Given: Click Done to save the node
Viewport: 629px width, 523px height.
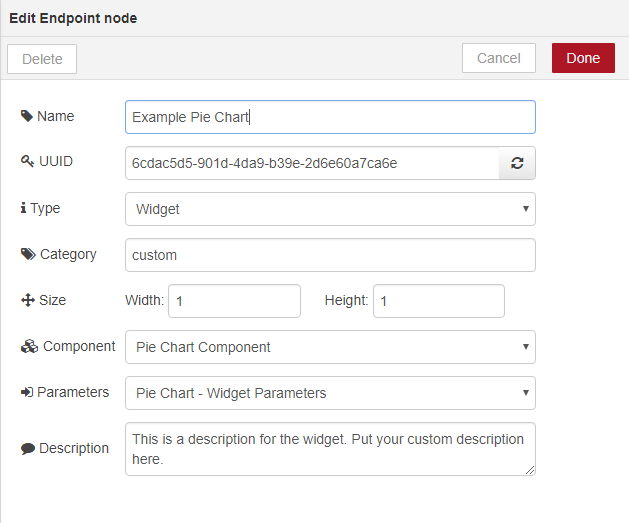Looking at the screenshot, I should click(583, 58).
